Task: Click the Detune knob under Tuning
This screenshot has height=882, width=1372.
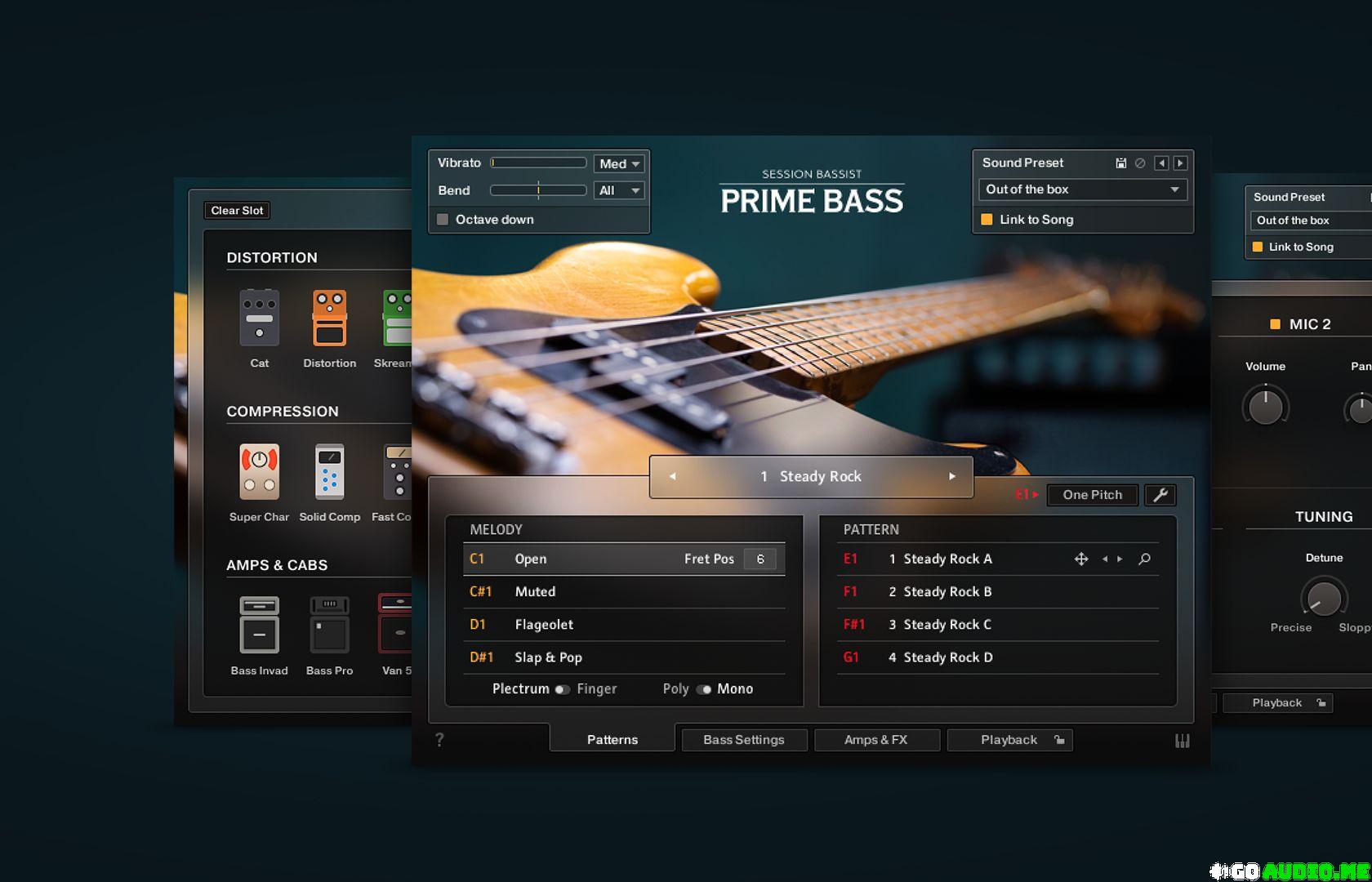Action: [x=1323, y=597]
